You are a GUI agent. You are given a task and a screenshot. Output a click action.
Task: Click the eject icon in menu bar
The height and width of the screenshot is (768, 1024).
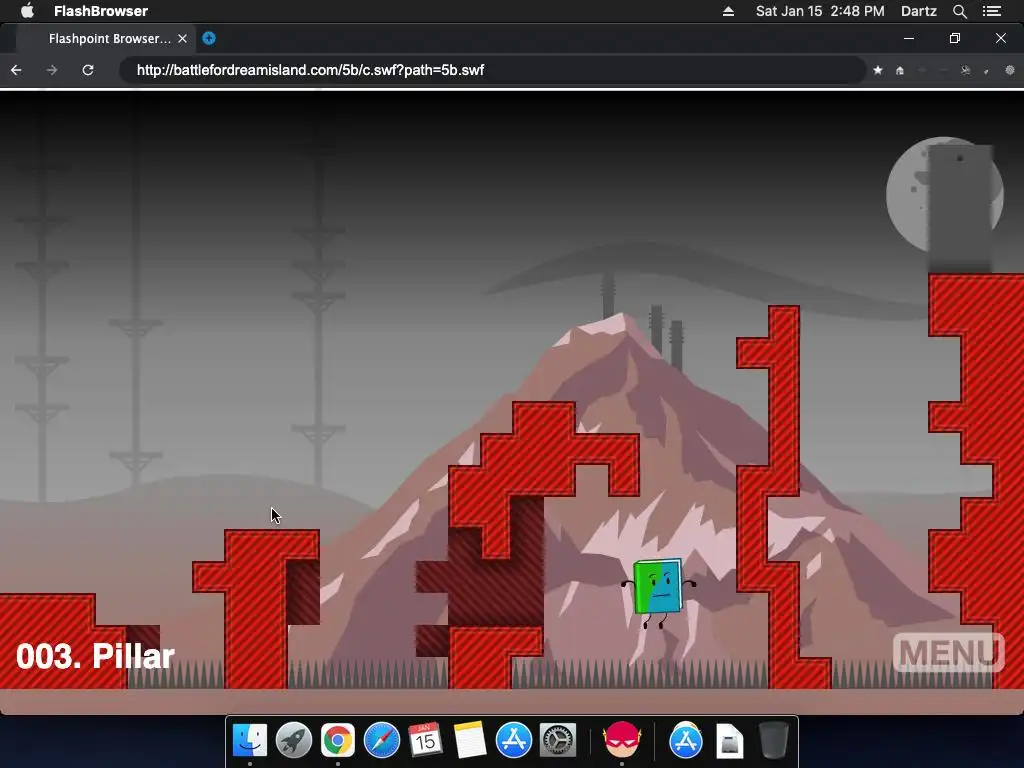point(728,11)
